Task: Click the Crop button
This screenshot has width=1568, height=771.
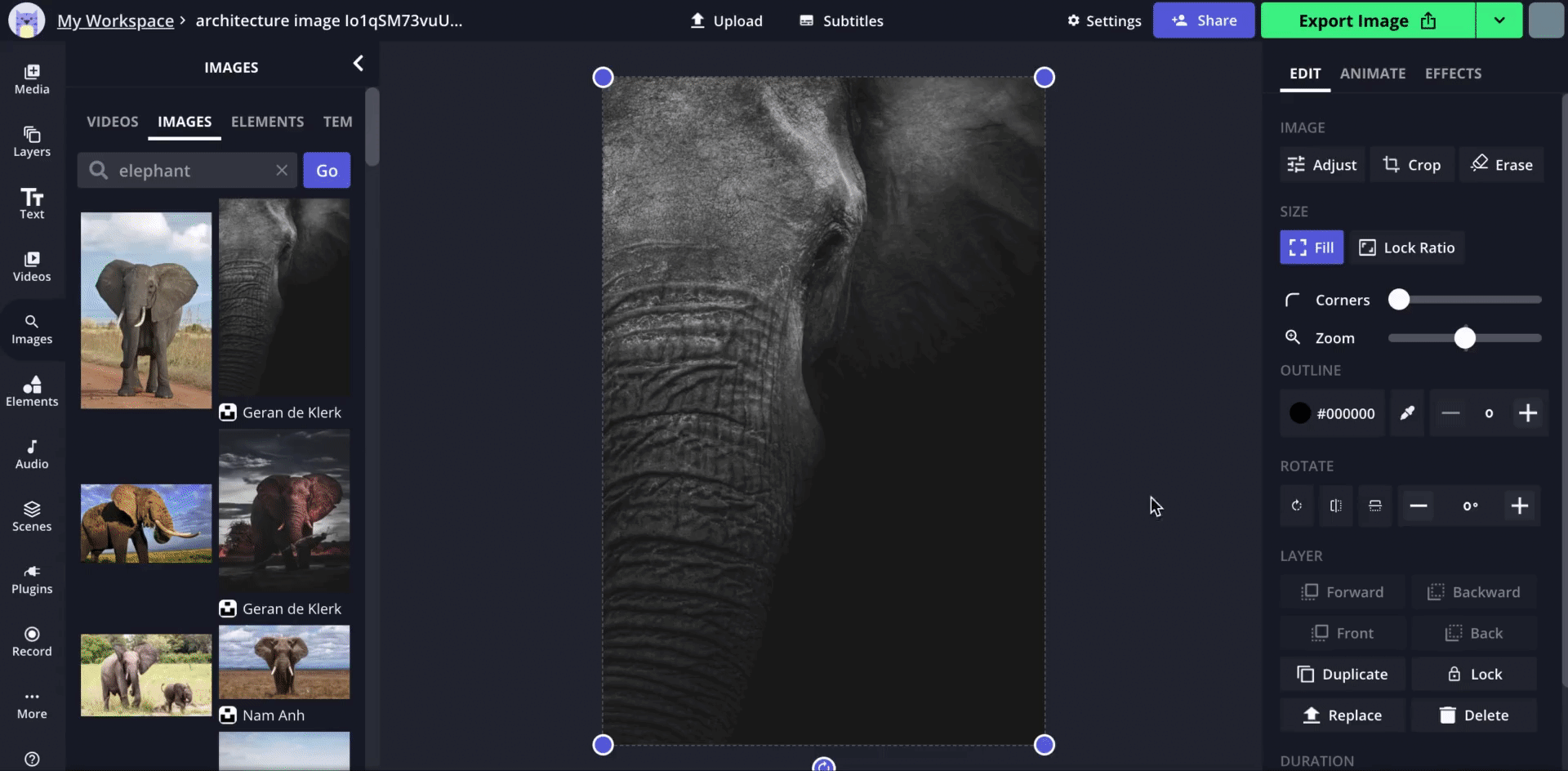Action: click(x=1411, y=165)
